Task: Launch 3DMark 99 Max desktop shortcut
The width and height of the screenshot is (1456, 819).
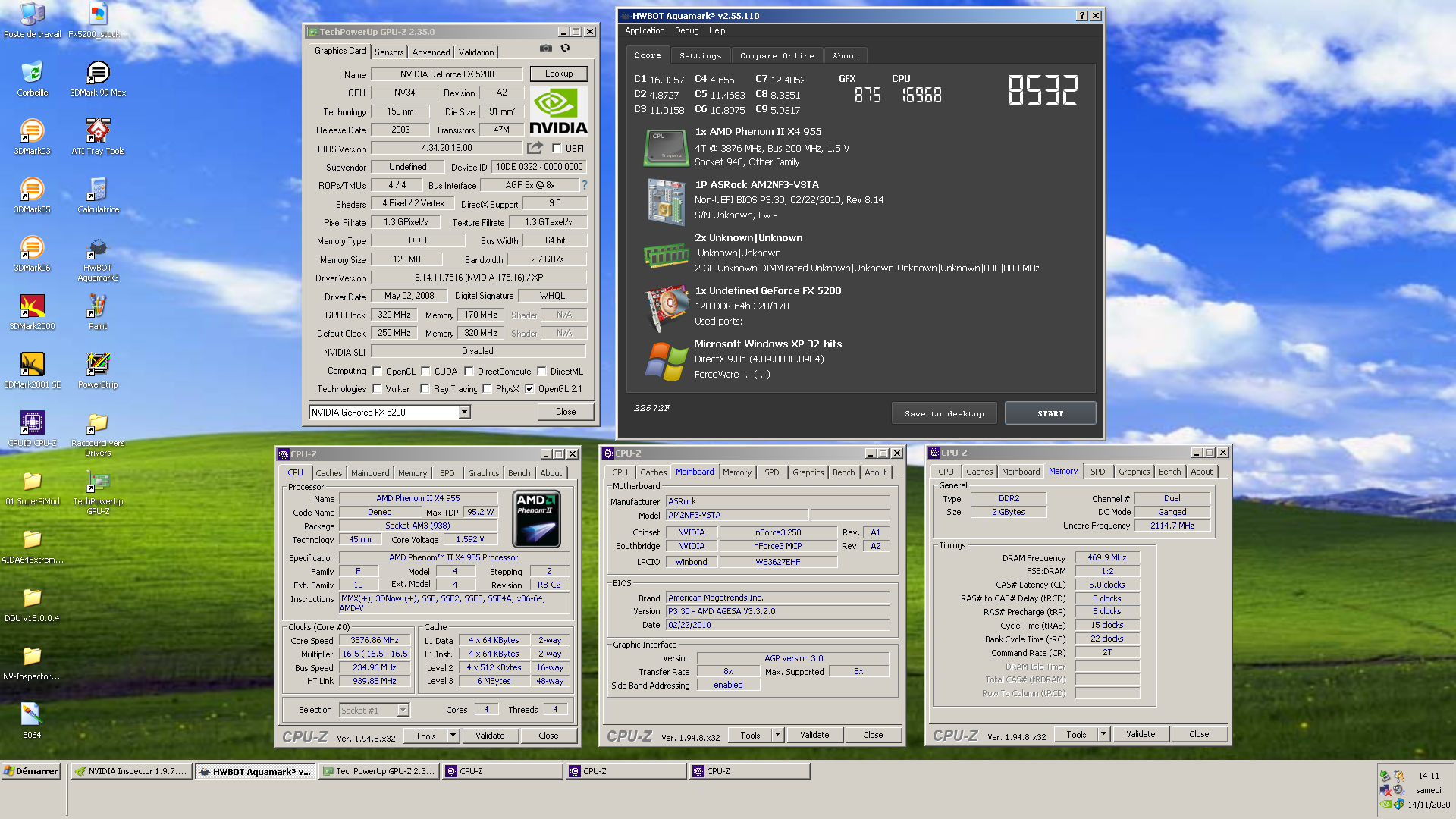Action: click(98, 79)
